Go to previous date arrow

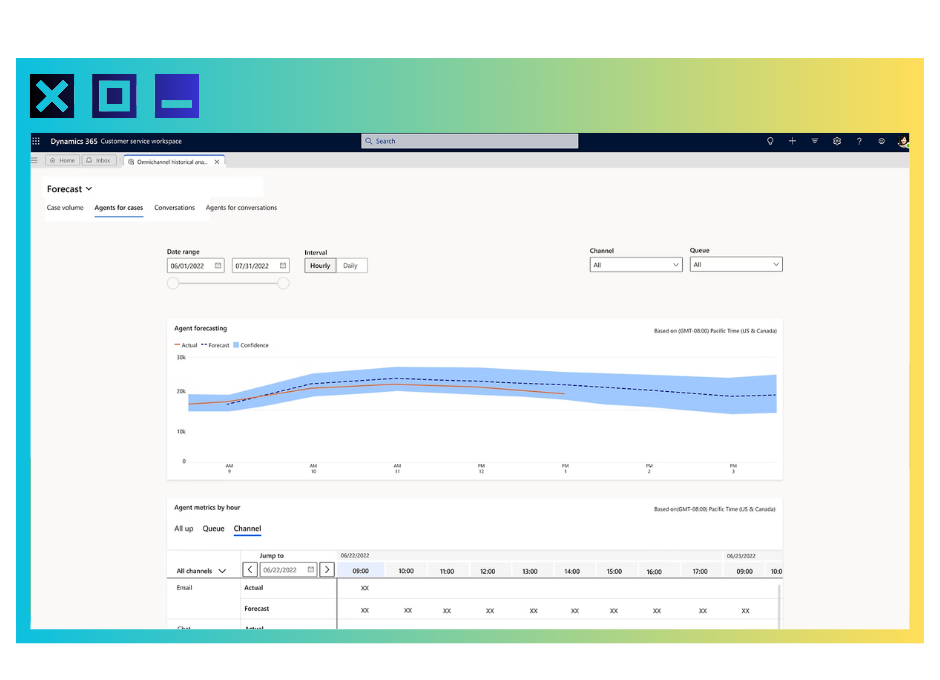250,570
